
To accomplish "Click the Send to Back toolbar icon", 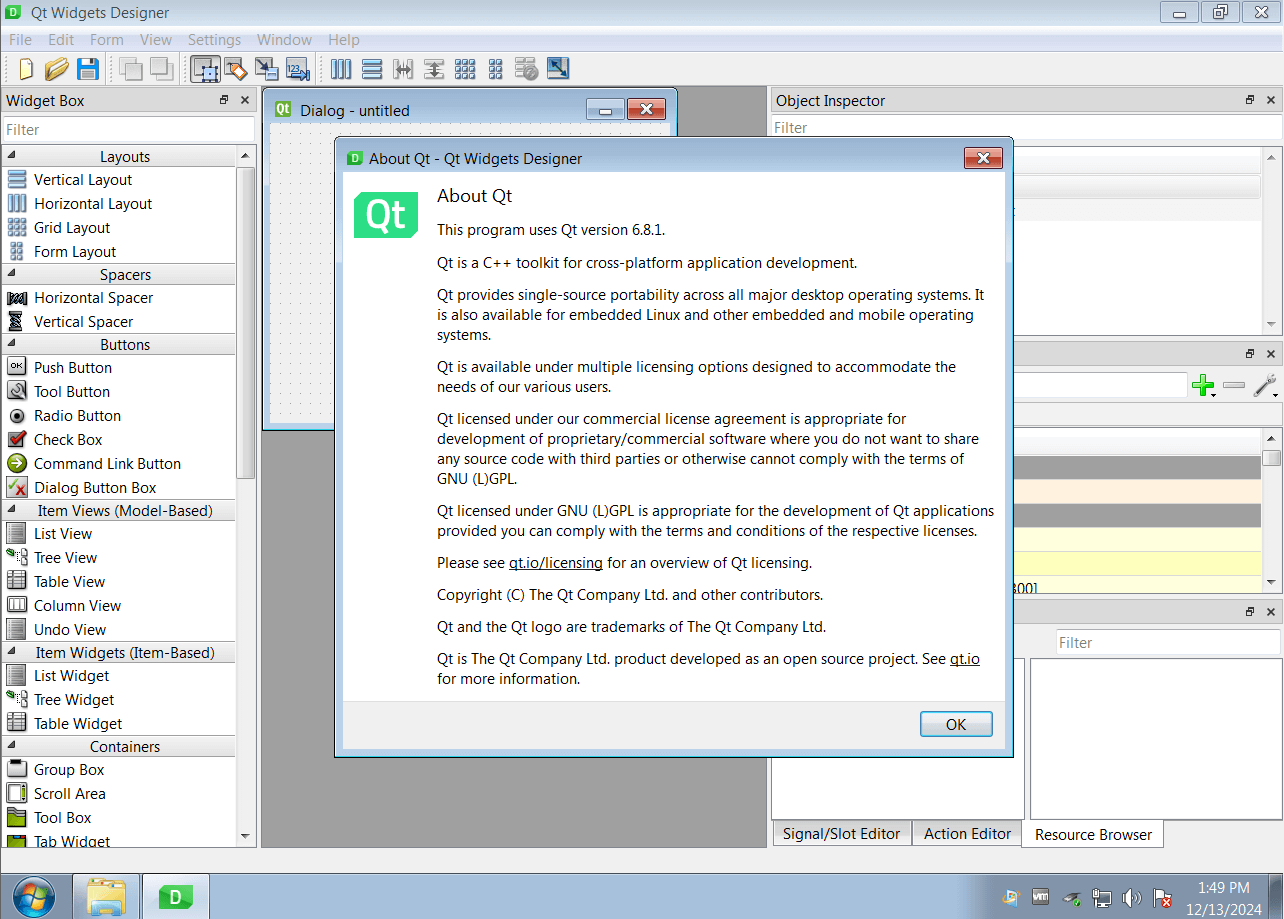I will coord(130,69).
